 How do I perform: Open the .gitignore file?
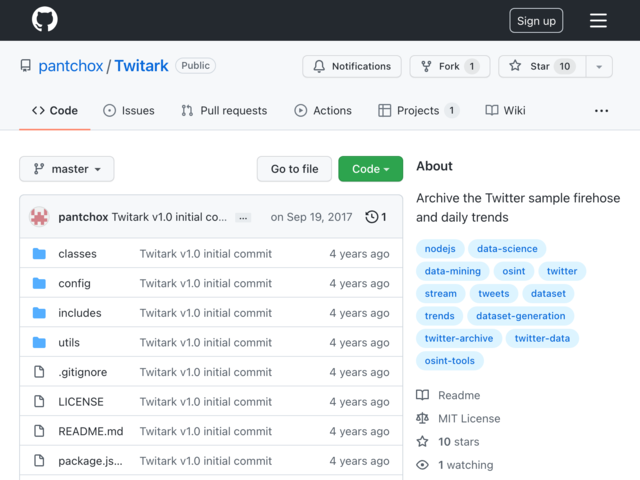click(83, 372)
